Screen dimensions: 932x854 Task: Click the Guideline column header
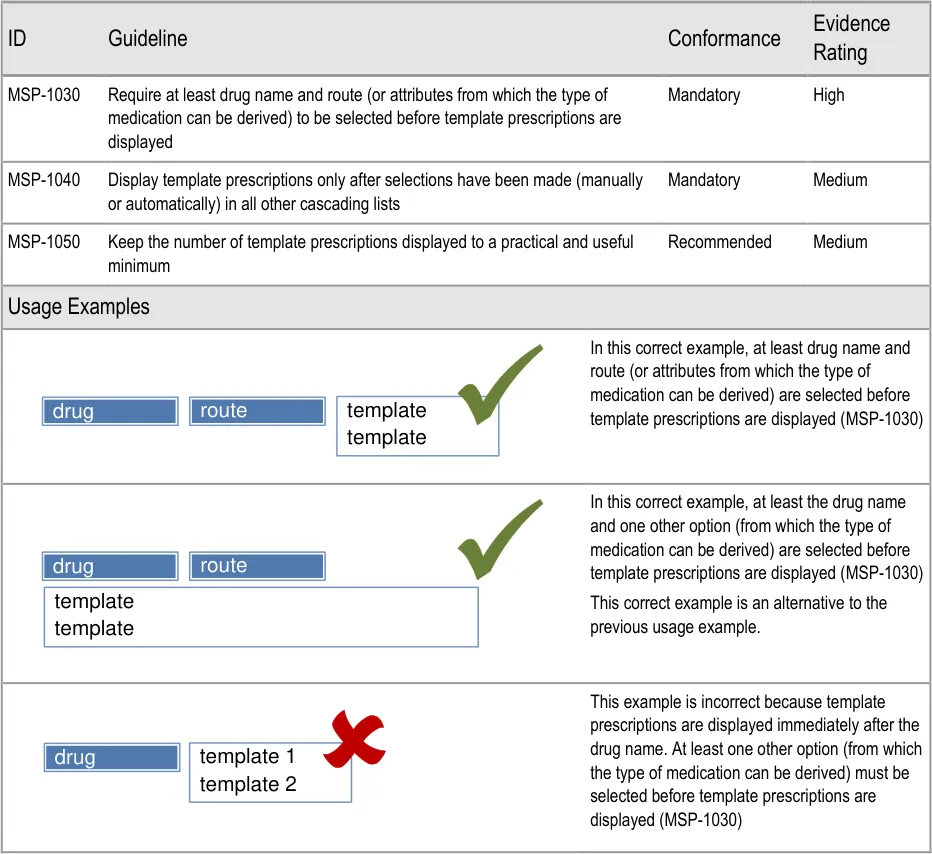tap(148, 39)
